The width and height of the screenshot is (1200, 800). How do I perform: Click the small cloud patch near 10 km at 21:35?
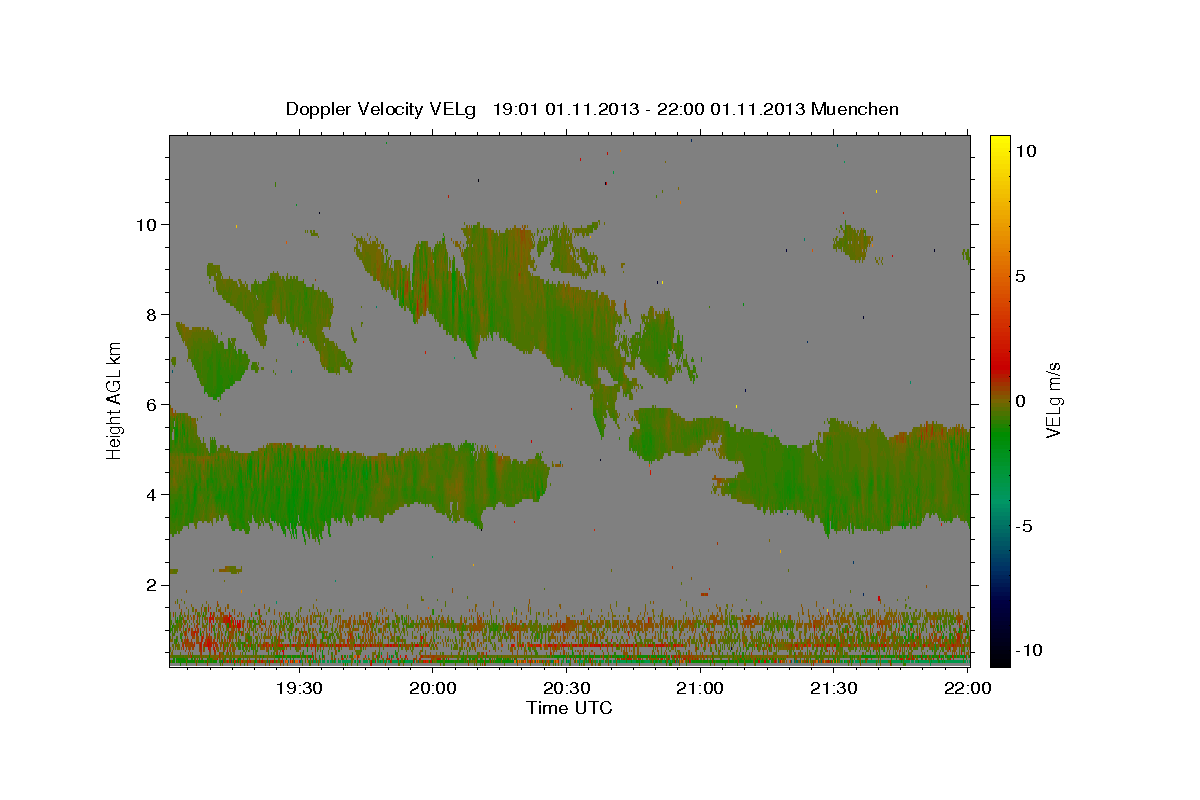click(854, 242)
